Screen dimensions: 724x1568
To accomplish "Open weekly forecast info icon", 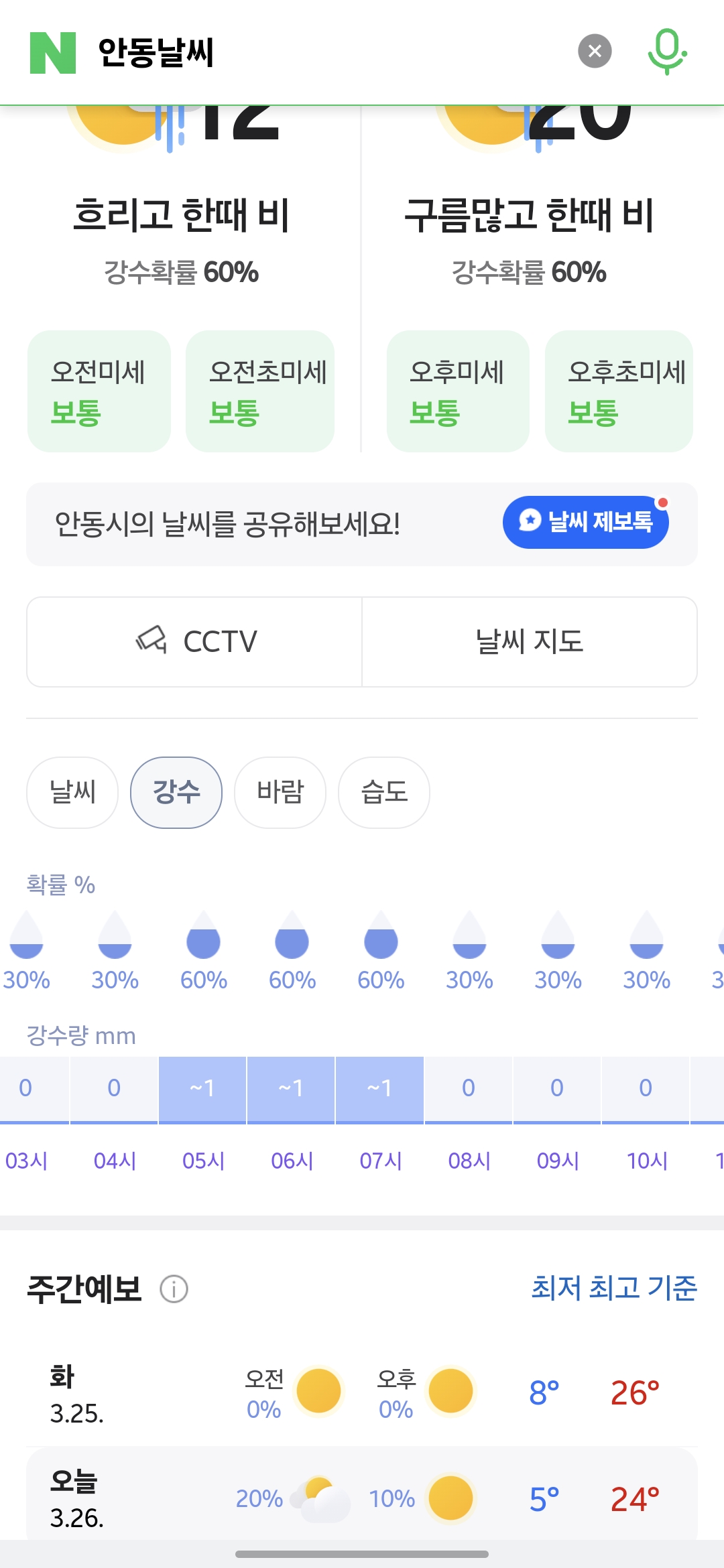I will [x=174, y=1289].
